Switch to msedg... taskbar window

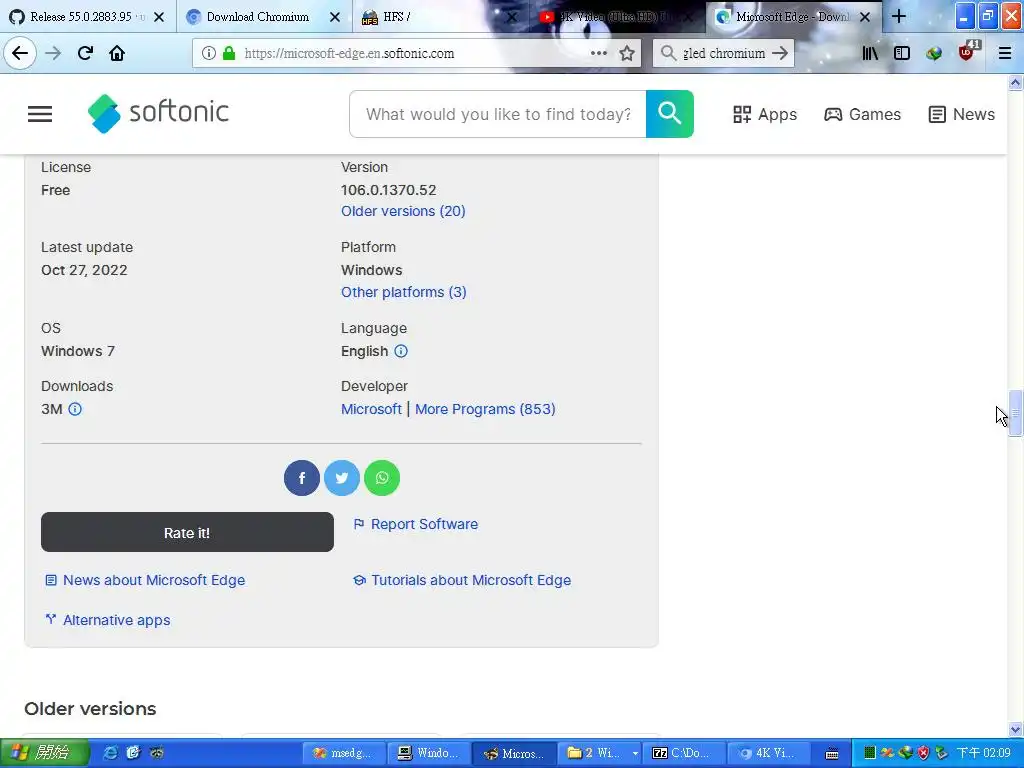[x=344, y=753]
